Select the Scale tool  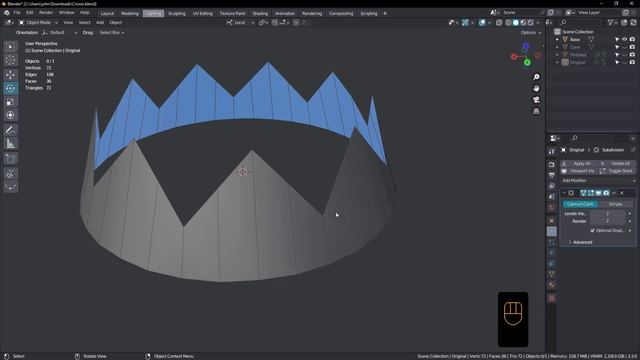point(11,102)
